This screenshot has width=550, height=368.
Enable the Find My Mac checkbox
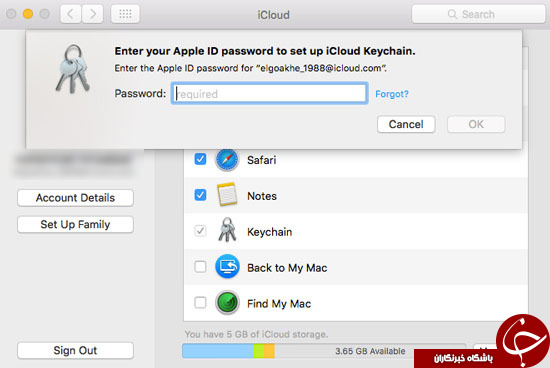200,302
